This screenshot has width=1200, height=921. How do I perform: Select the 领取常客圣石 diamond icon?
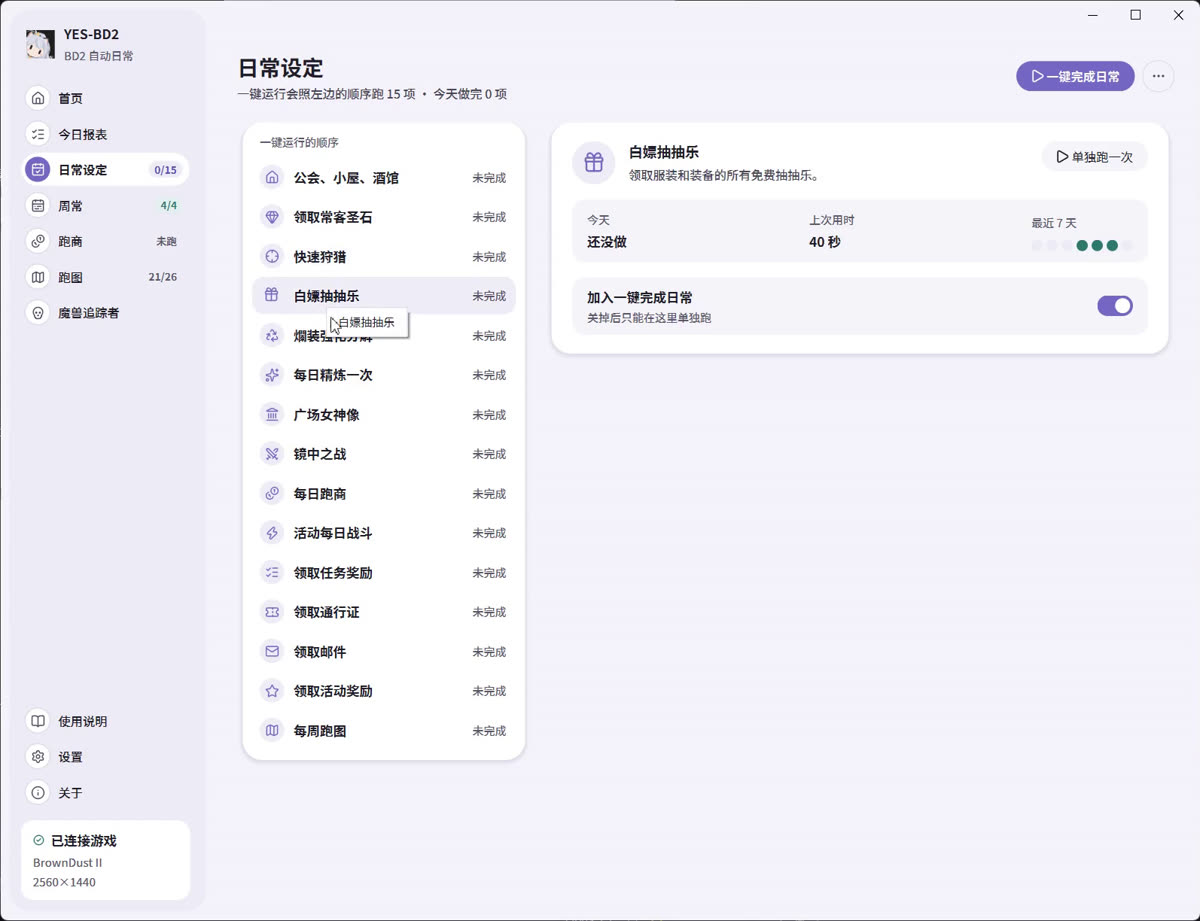(x=271, y=217)
